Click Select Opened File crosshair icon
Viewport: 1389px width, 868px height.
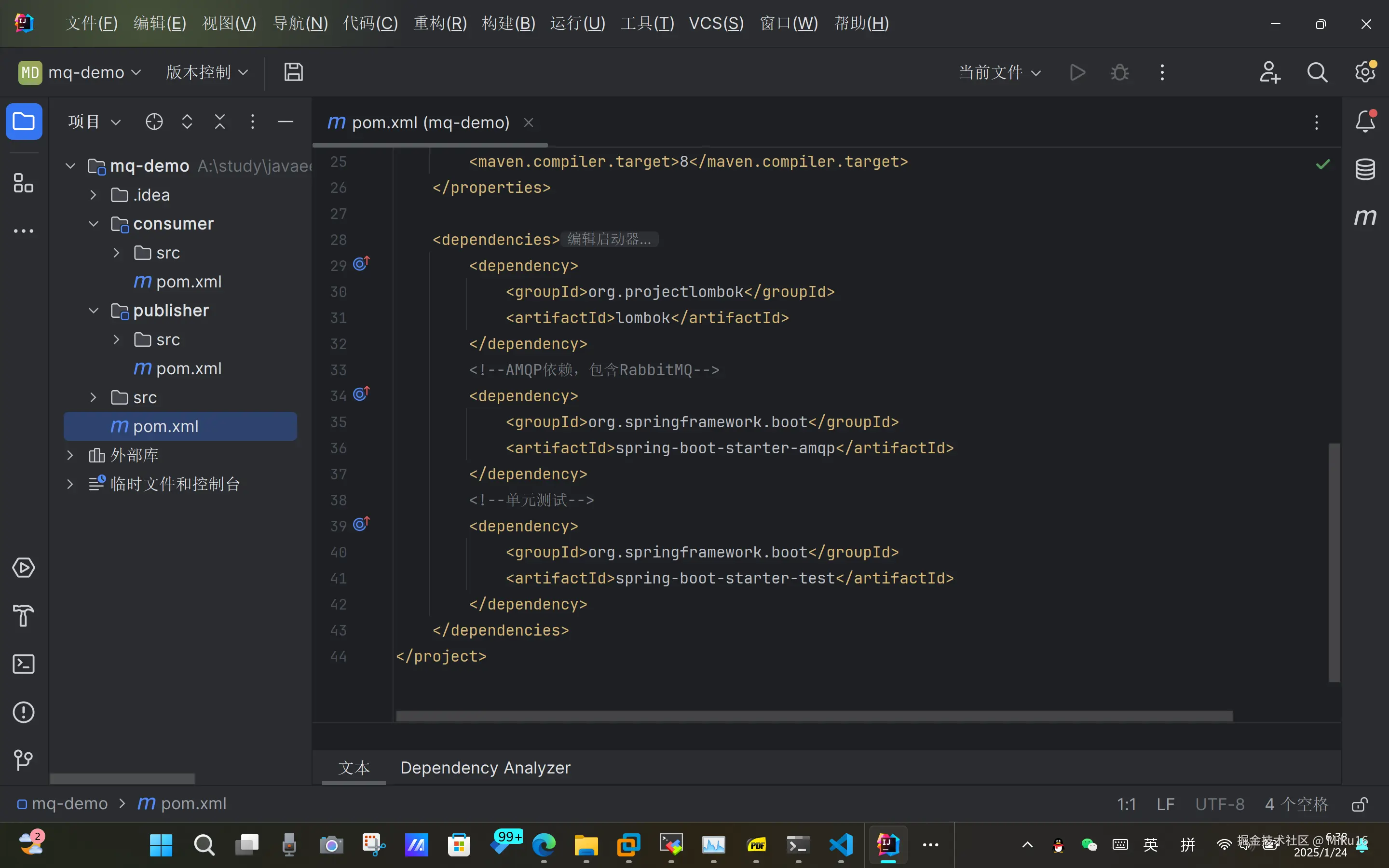[x=154, y=122]
